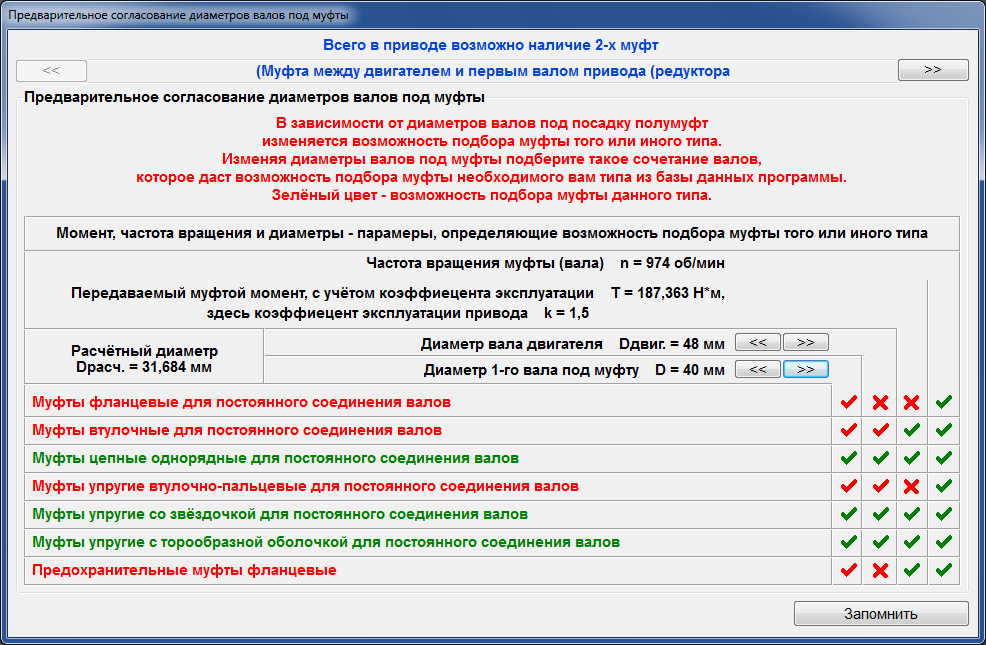Click the motor diameter value 'Dдвиг. = 48 мм'
Image resolution: width=986 pixels, height=645 pixels.
[672, 344]
